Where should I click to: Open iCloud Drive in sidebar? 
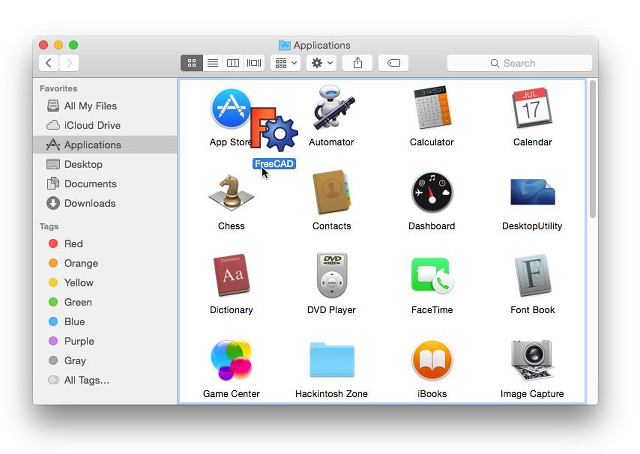[x=105, y=125]
